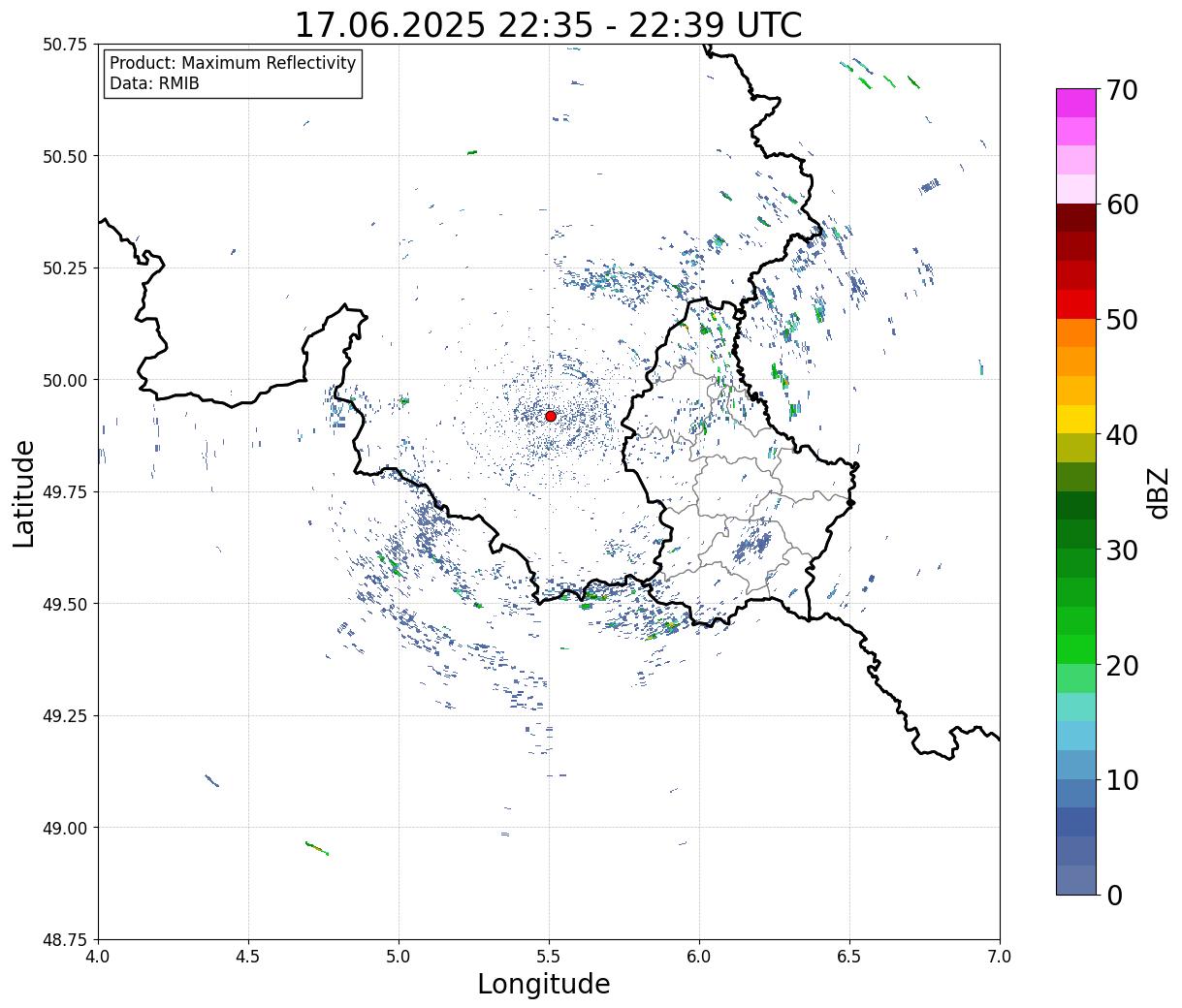Click the latitude tick label 49.50
The image size is (1182, 1008).
65,604
